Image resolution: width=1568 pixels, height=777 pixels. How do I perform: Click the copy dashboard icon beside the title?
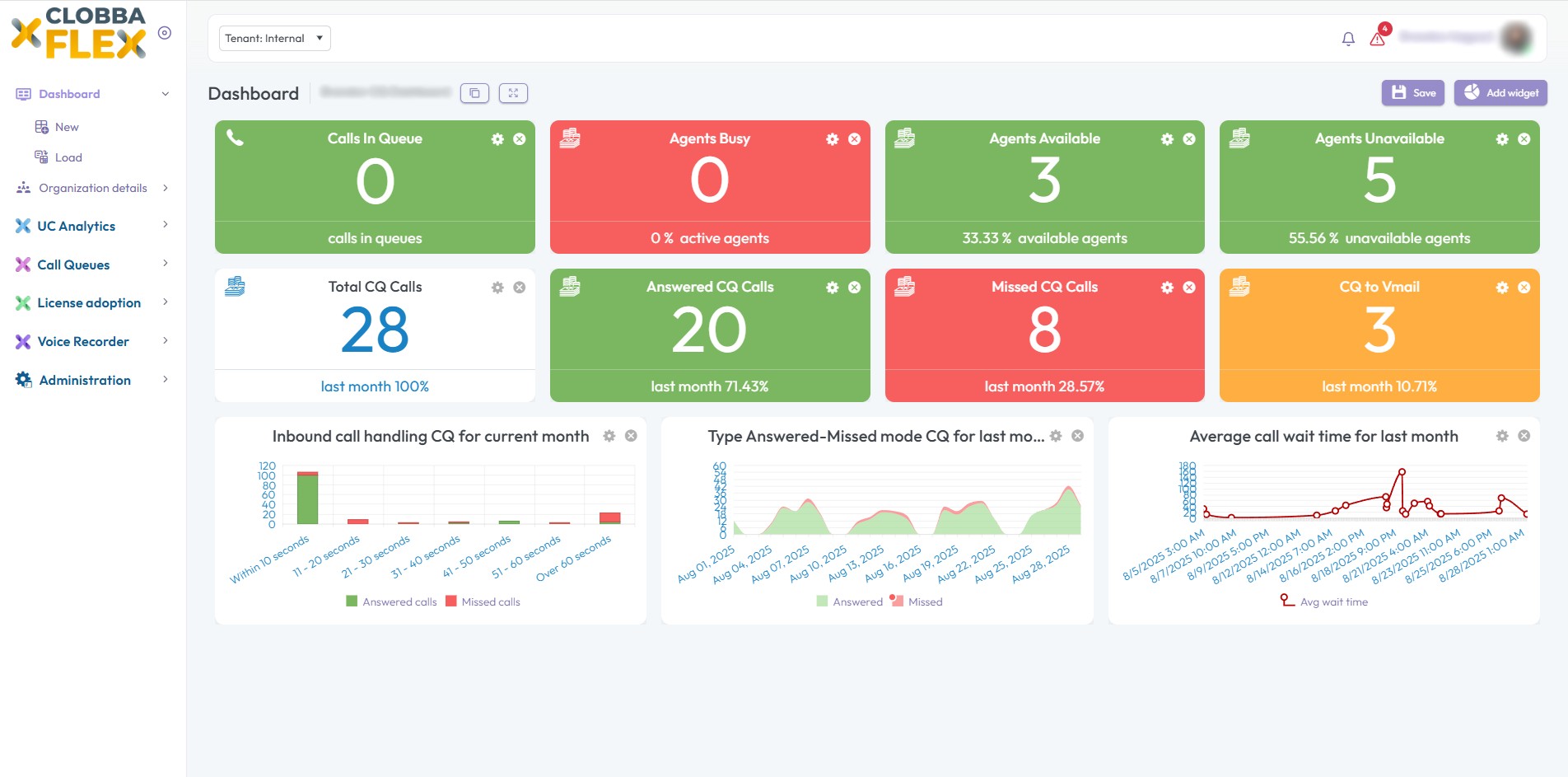click(474, 93)
